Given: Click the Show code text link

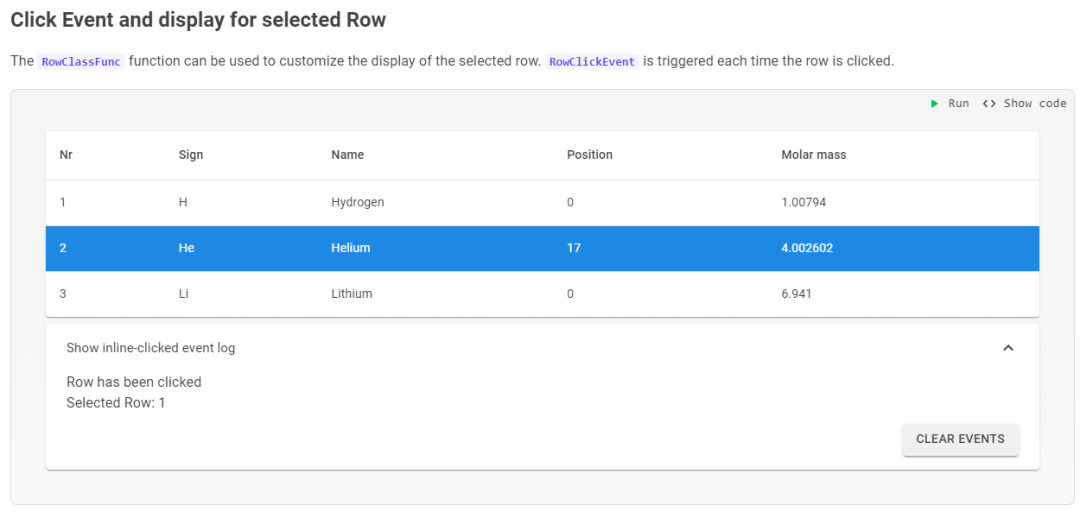Looking at the screenshot, I should click(1035, 103).
